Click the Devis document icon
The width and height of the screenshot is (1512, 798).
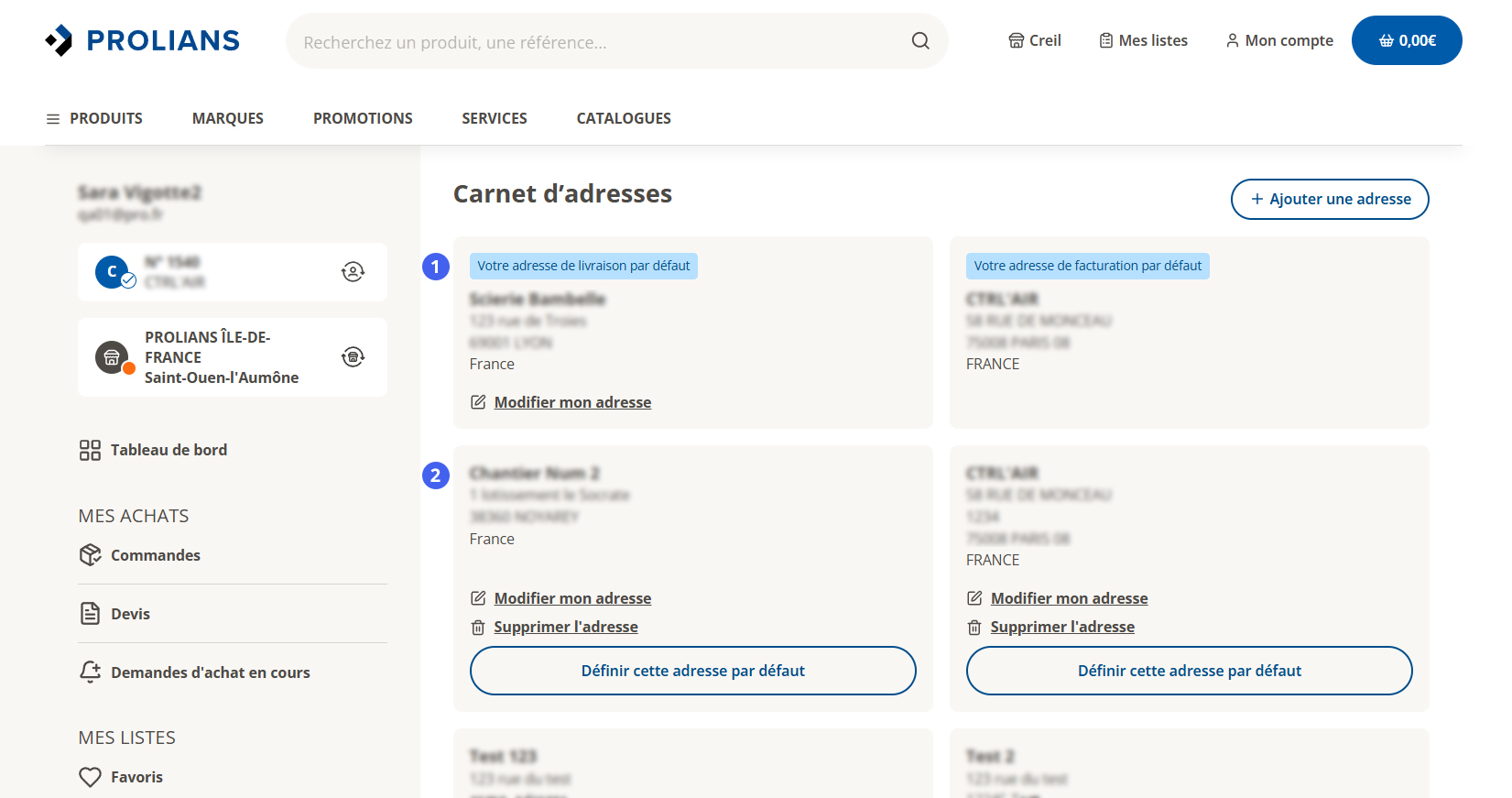pyautogui.click(x=90, y=614)
